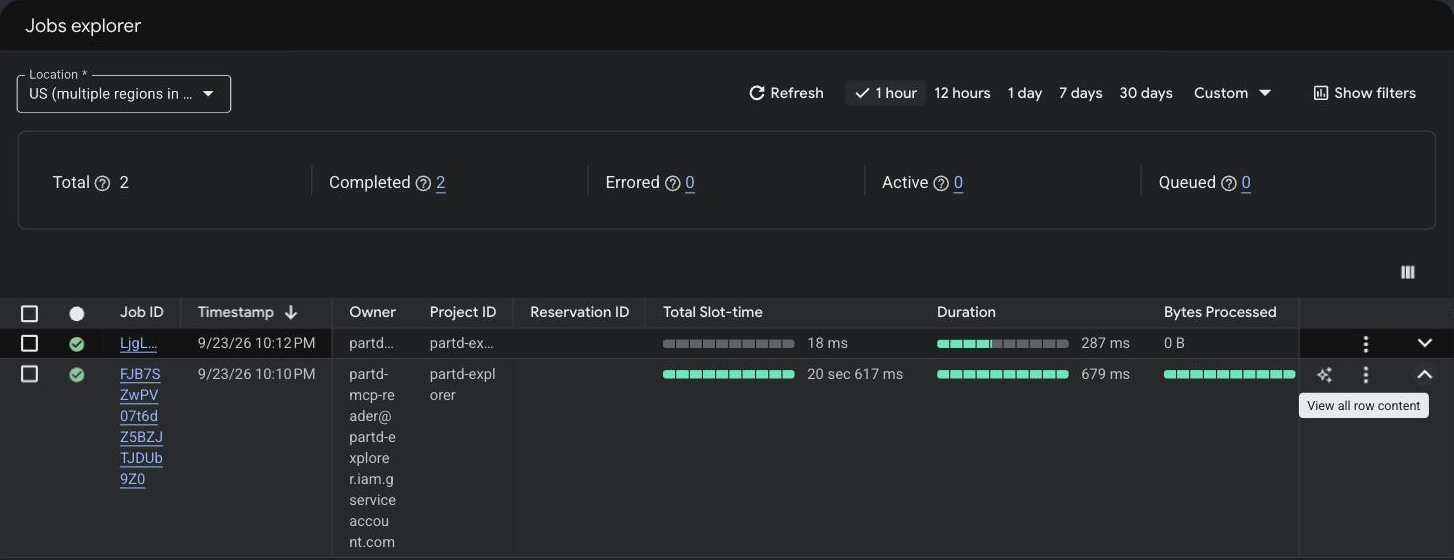The width and height of the screenshot is (1454, 560).
Task: Click the partd-explorer project ID cell
Action: (x=463, y=385)
